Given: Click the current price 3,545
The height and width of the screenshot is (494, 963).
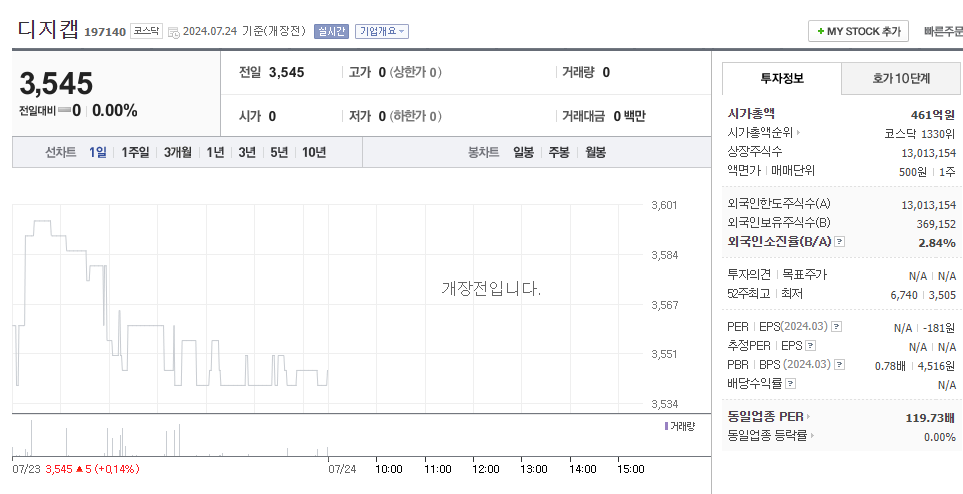Looking at the screenshot, I should coord(57,84).
